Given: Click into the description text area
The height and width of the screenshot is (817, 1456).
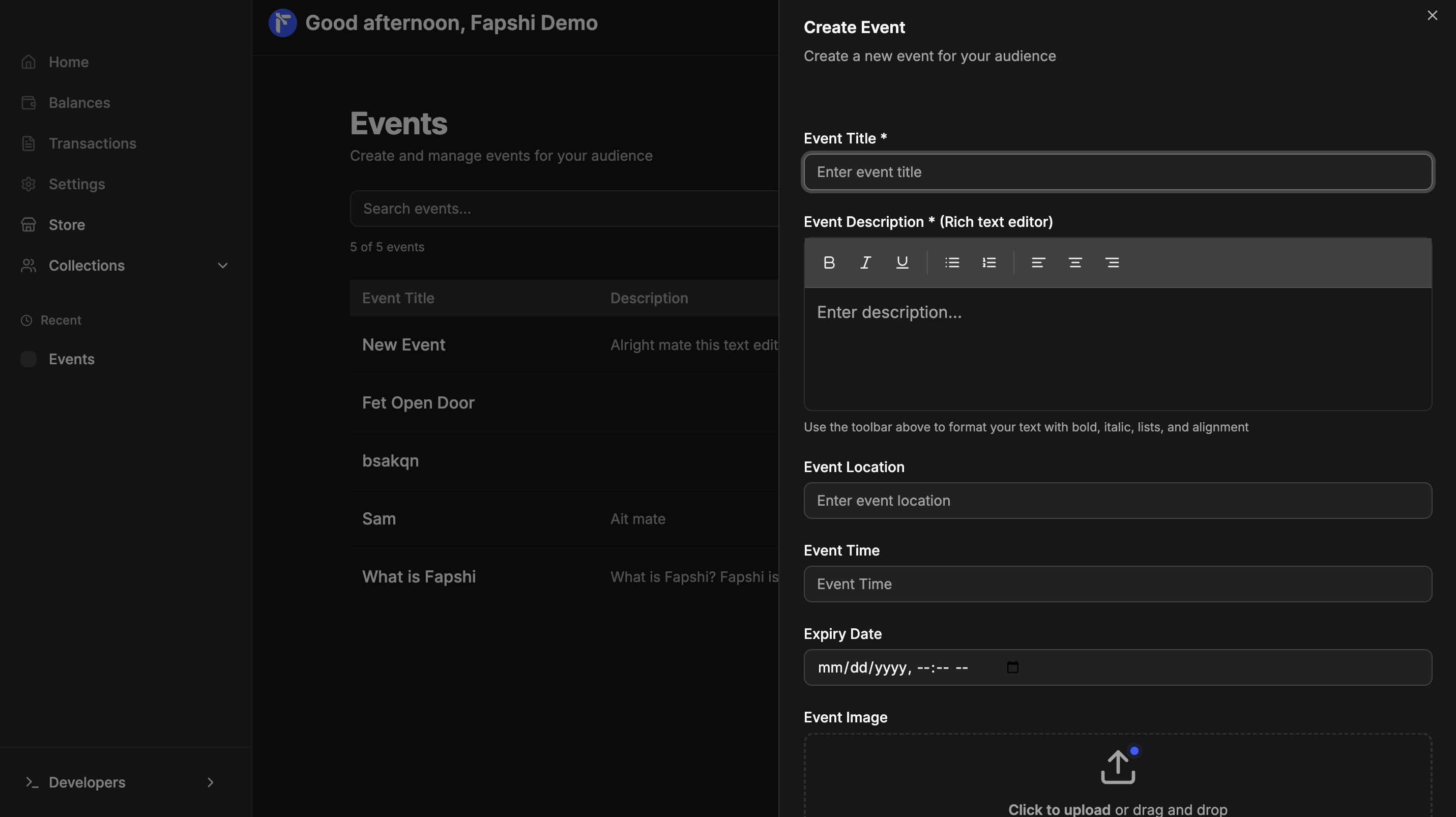Looking at the screenshot, I should click(x=1117, y=348).
